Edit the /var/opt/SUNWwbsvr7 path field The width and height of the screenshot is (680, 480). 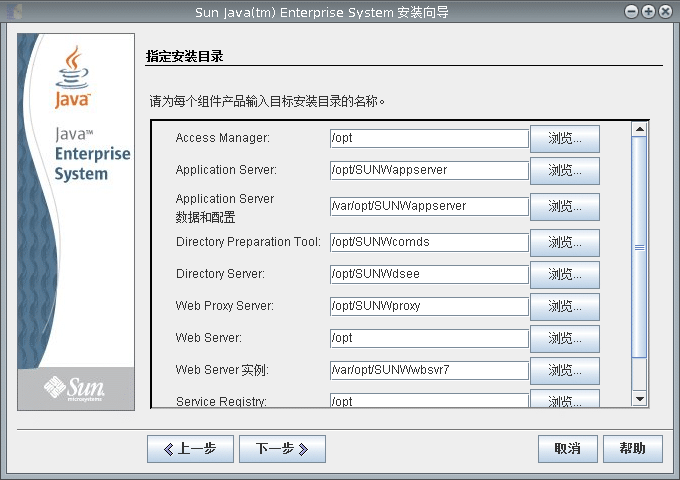429,371
